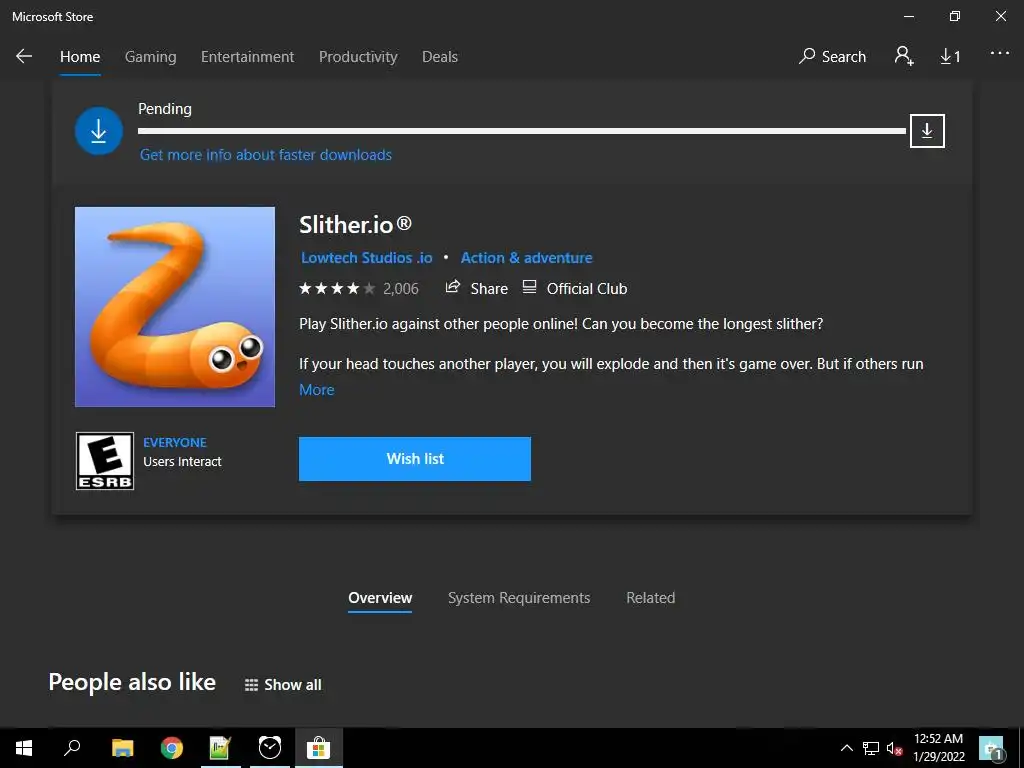Screen dimensions: 1024x768
Task: Click the Slither.io app artwork
Action: pyautogui.click(x=175, y=307)
